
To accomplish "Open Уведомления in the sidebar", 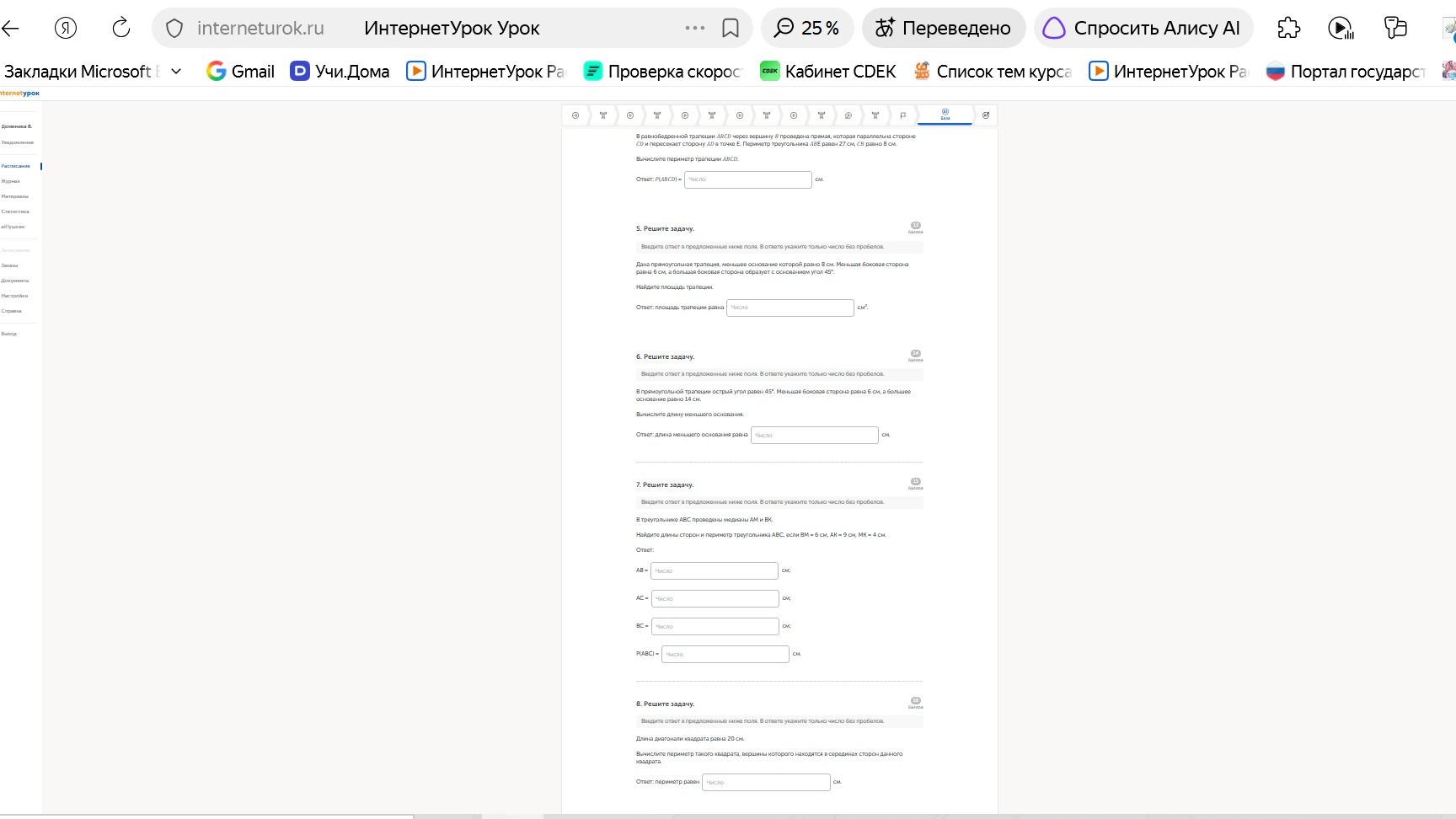I will [x=18, y=142].
